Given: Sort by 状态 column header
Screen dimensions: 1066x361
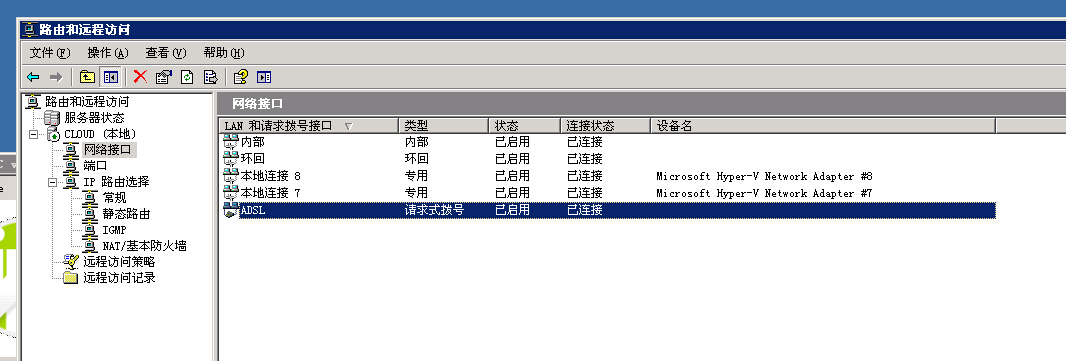Looking at the screenshot, I should (x=525, y=126).
